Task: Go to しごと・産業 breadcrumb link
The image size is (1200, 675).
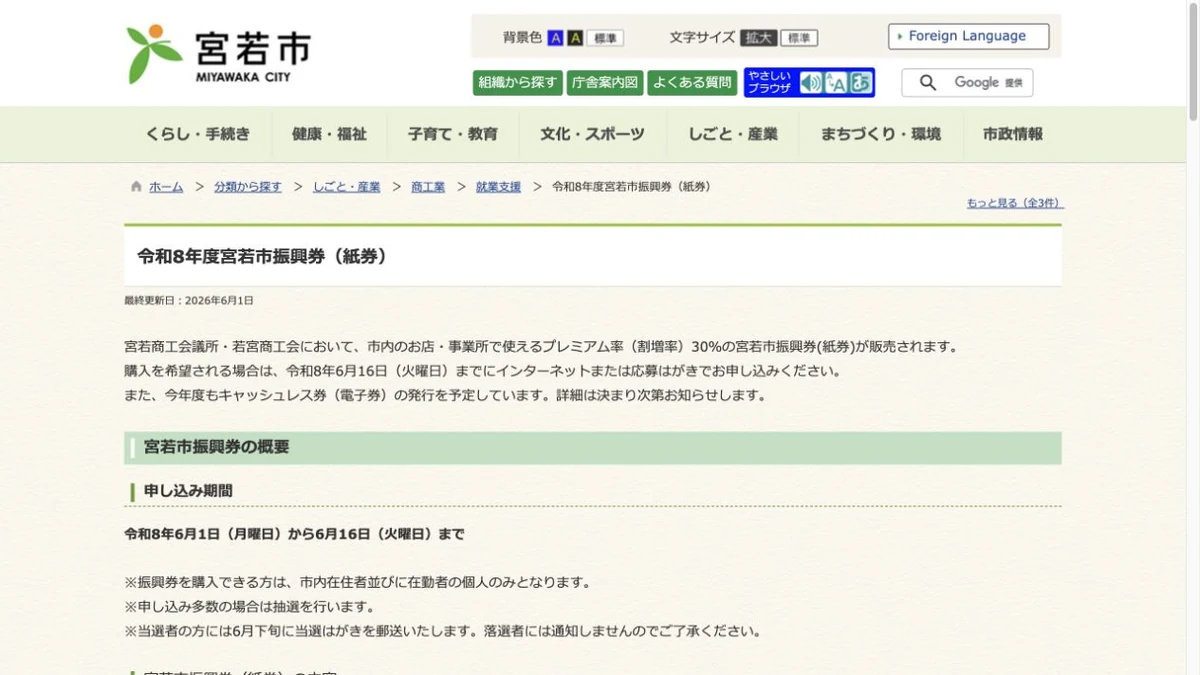Action: (x=346, y=187)
